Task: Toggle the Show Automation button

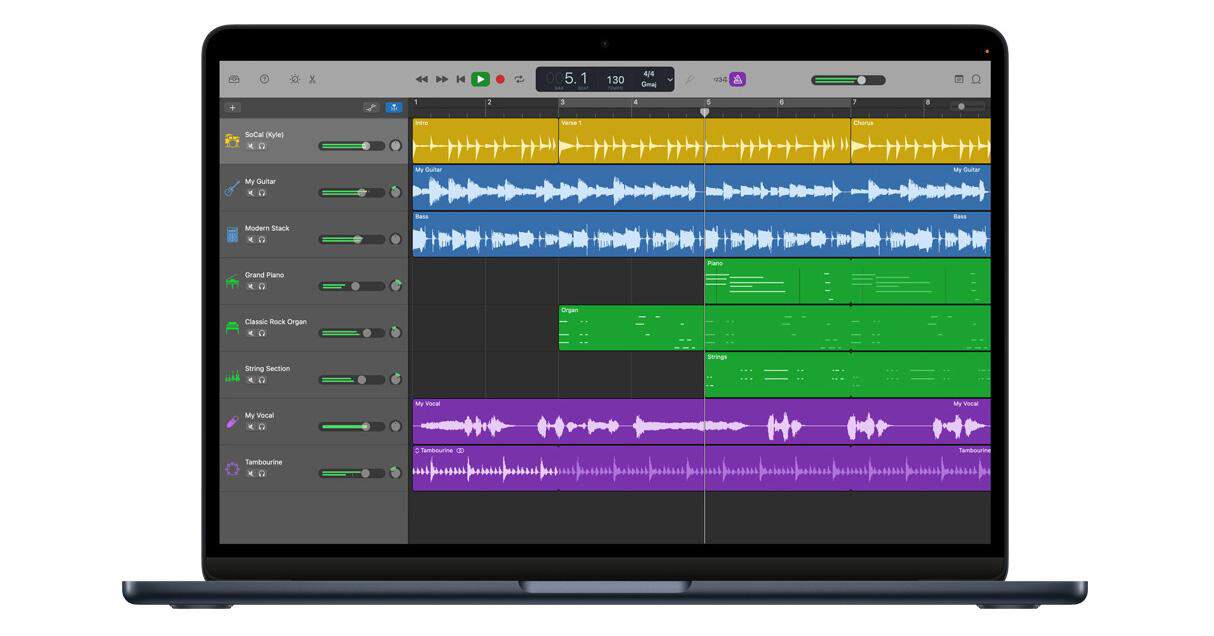Action: point(371,107)
